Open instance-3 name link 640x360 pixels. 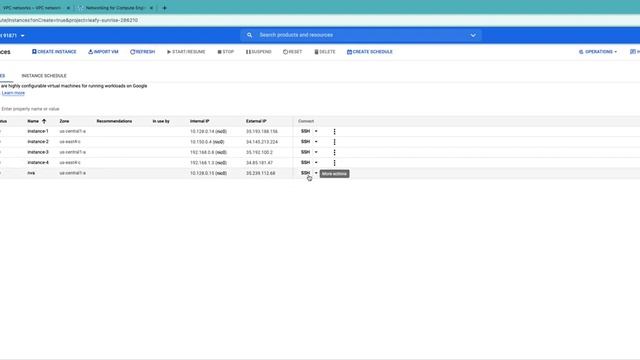click(38, 152)
